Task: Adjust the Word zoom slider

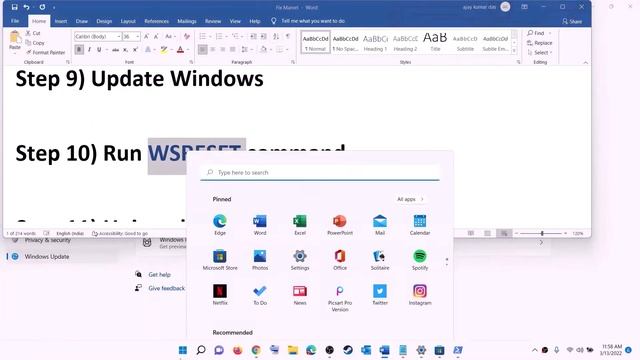Action: click(542, 233)
